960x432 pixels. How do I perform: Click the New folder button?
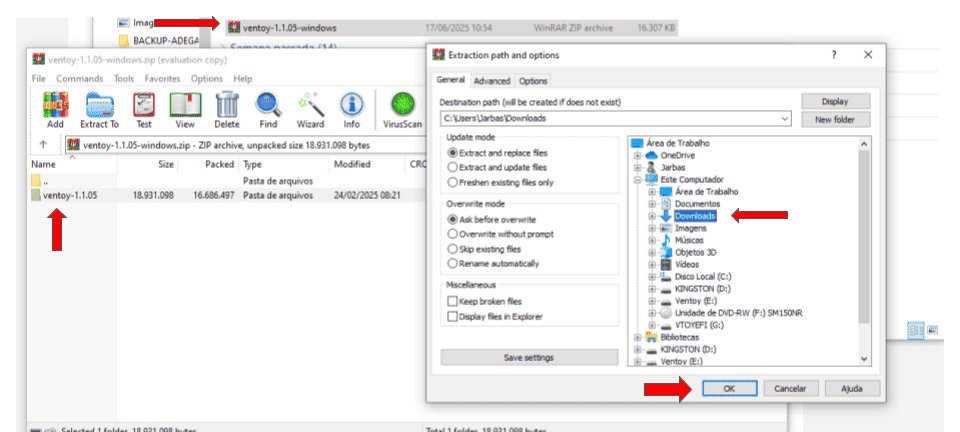point(835,120)
